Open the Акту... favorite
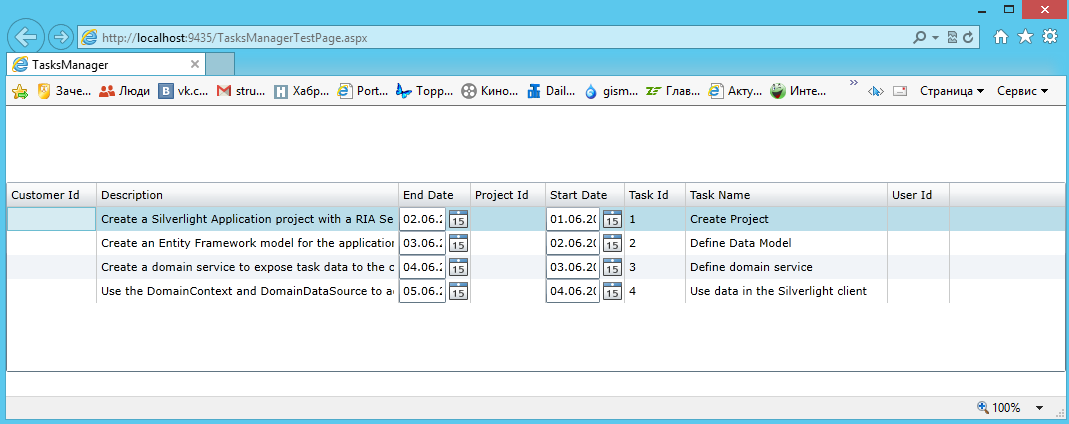The height and width of the screenshot is (424, 1069). point(735,91)
